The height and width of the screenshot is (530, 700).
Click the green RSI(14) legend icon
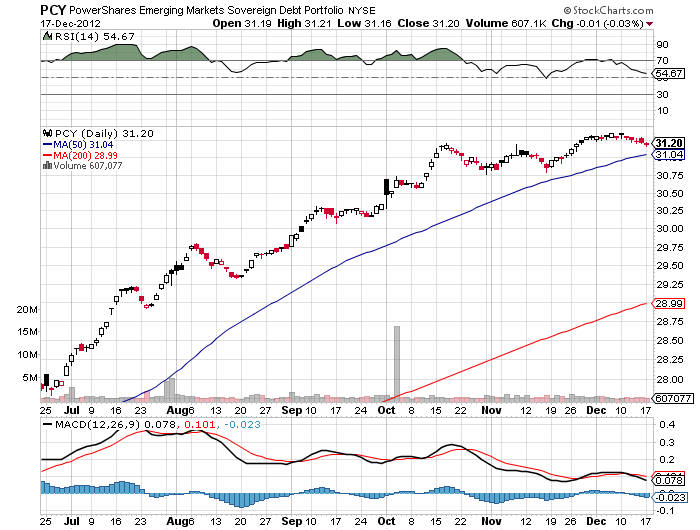(47, 36)
